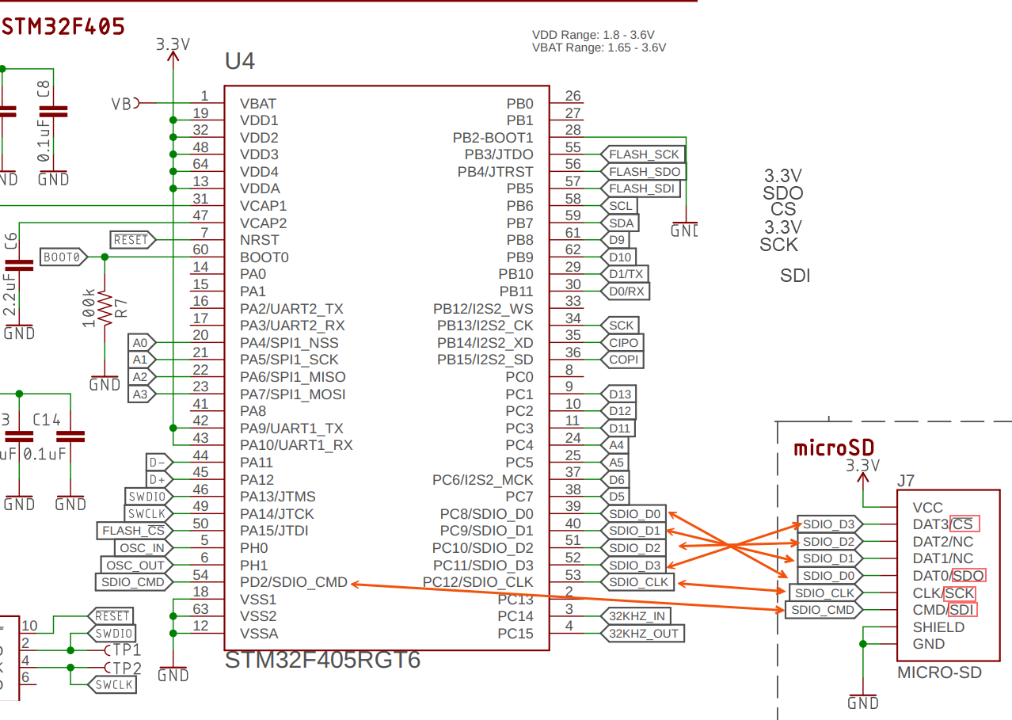Click the C14 capacitor symbol
This screenshot has width=1012, height=720.
70,437
